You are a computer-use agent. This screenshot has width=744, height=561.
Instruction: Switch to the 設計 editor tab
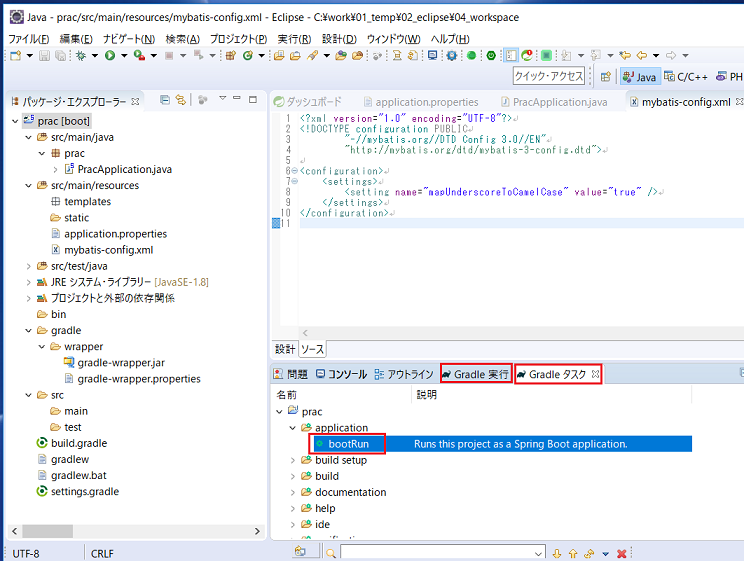[x=285, y=349]
